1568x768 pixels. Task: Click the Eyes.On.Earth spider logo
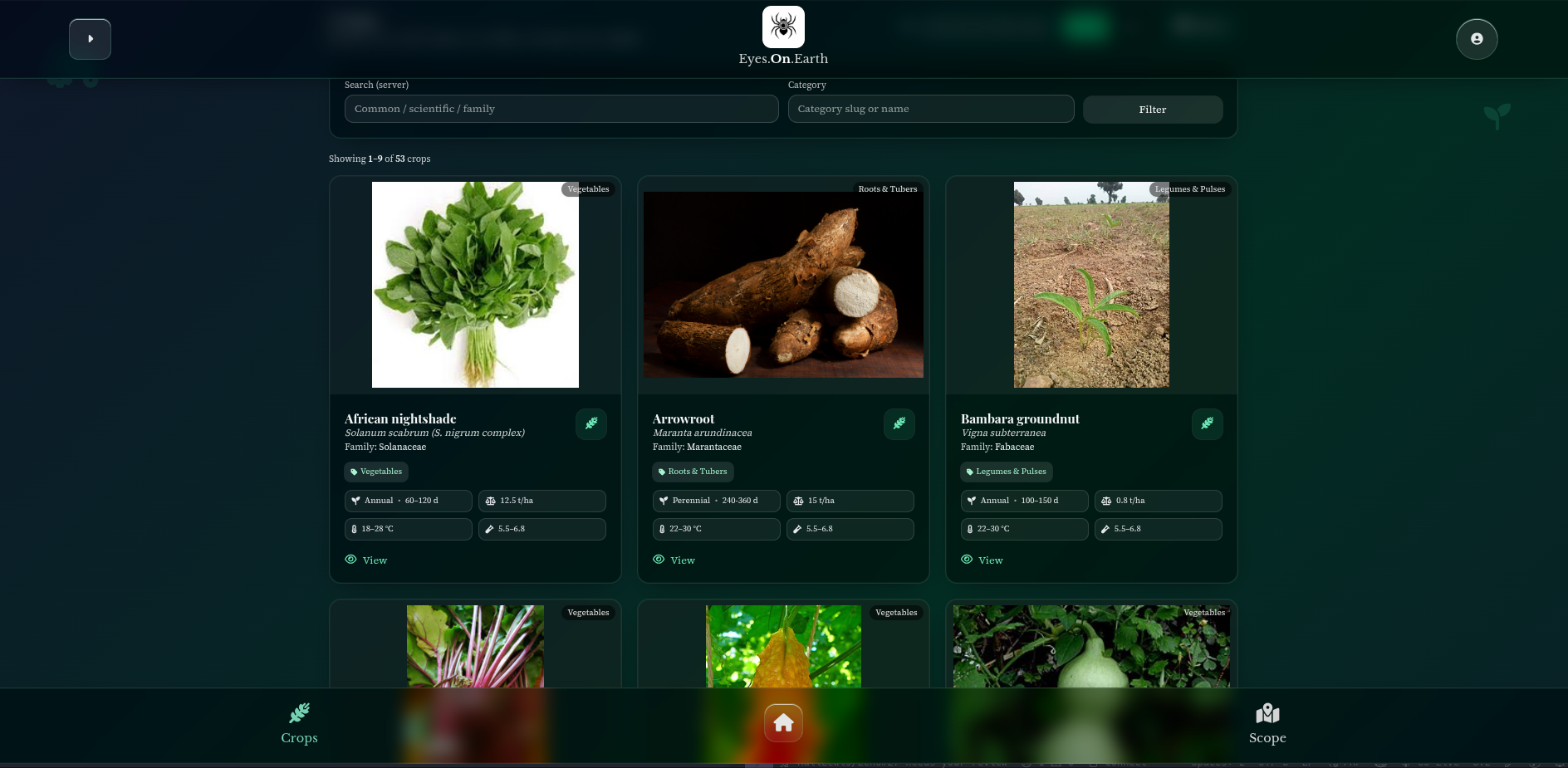tap(783, 27)
